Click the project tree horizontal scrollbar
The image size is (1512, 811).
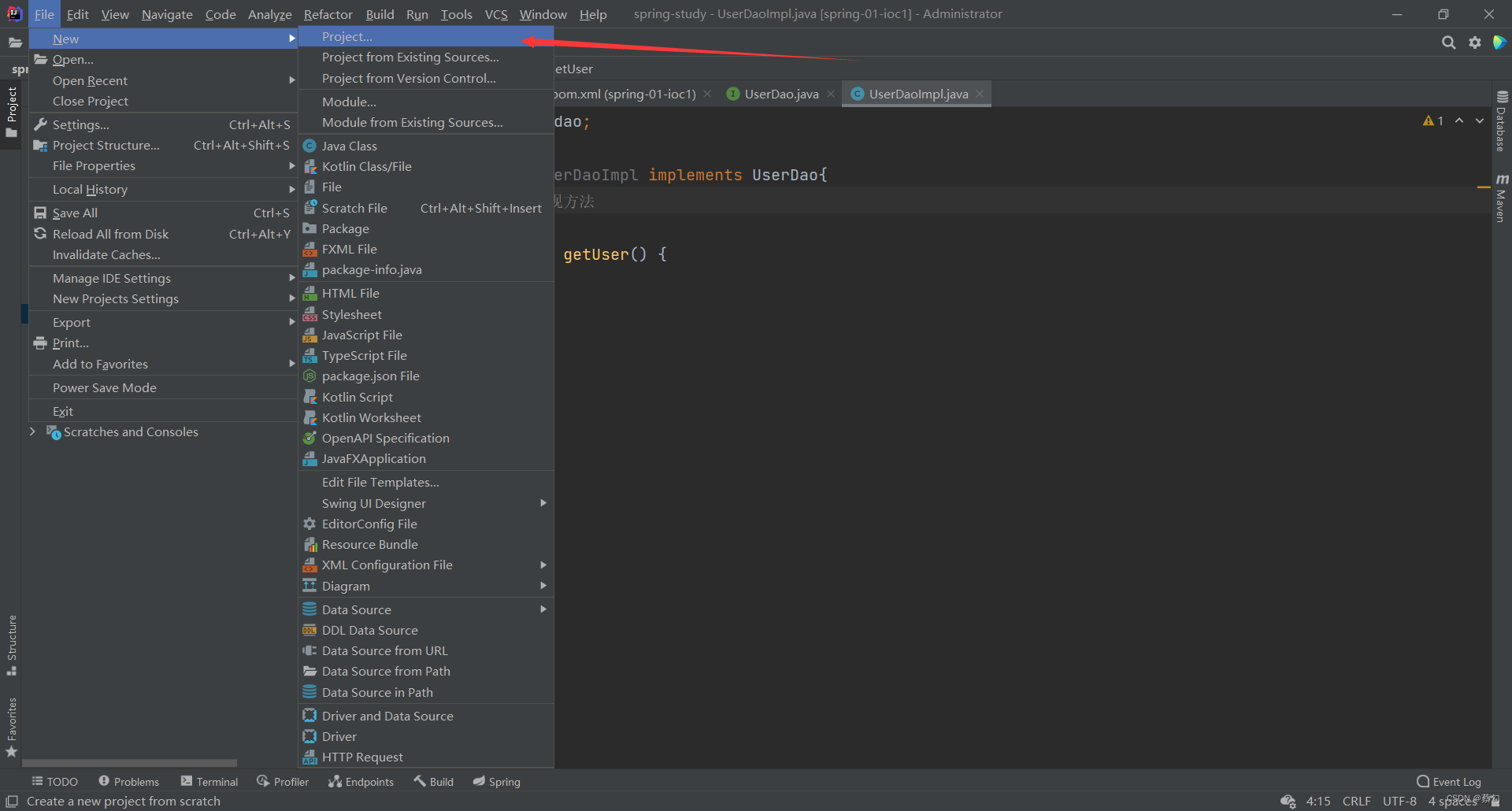pos(129,763)
